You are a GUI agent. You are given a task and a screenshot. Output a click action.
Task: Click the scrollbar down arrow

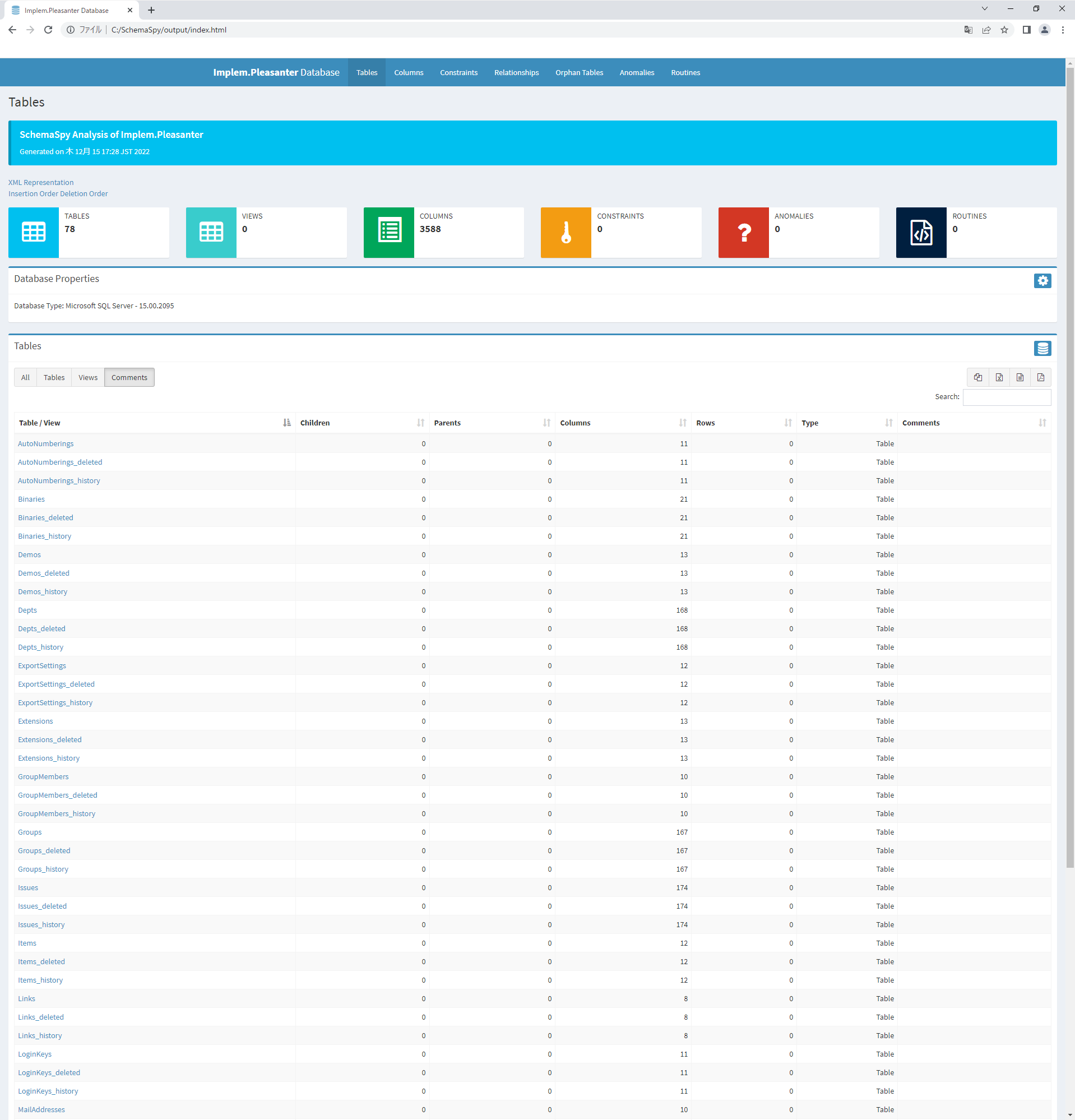click(1070, 1116)
